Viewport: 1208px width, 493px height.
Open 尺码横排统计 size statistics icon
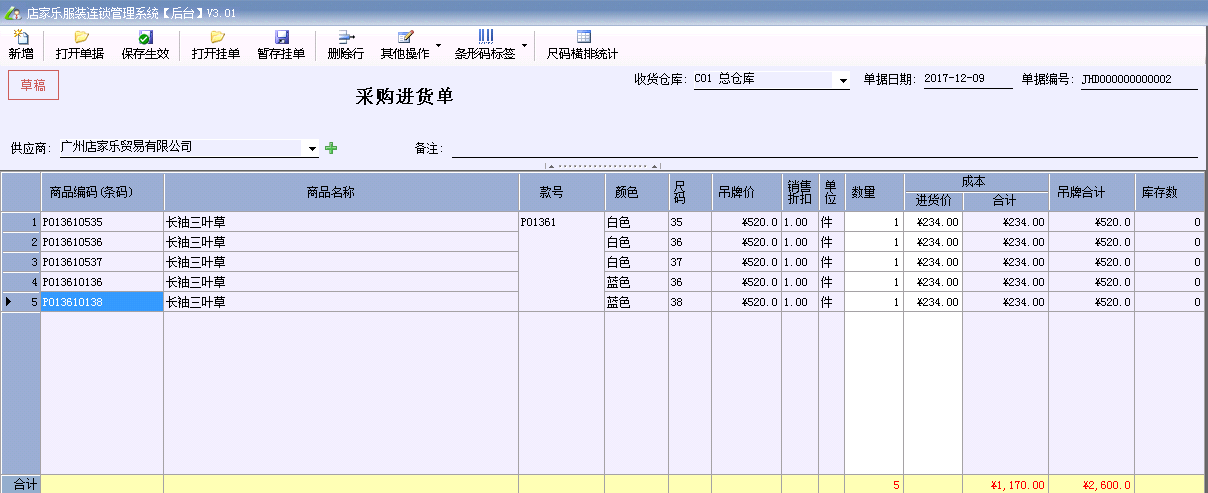[583, 37]
